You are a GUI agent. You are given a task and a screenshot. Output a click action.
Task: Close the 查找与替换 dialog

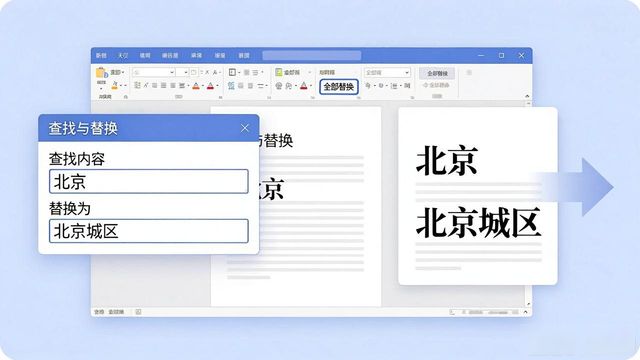click(x=245, y=128)
